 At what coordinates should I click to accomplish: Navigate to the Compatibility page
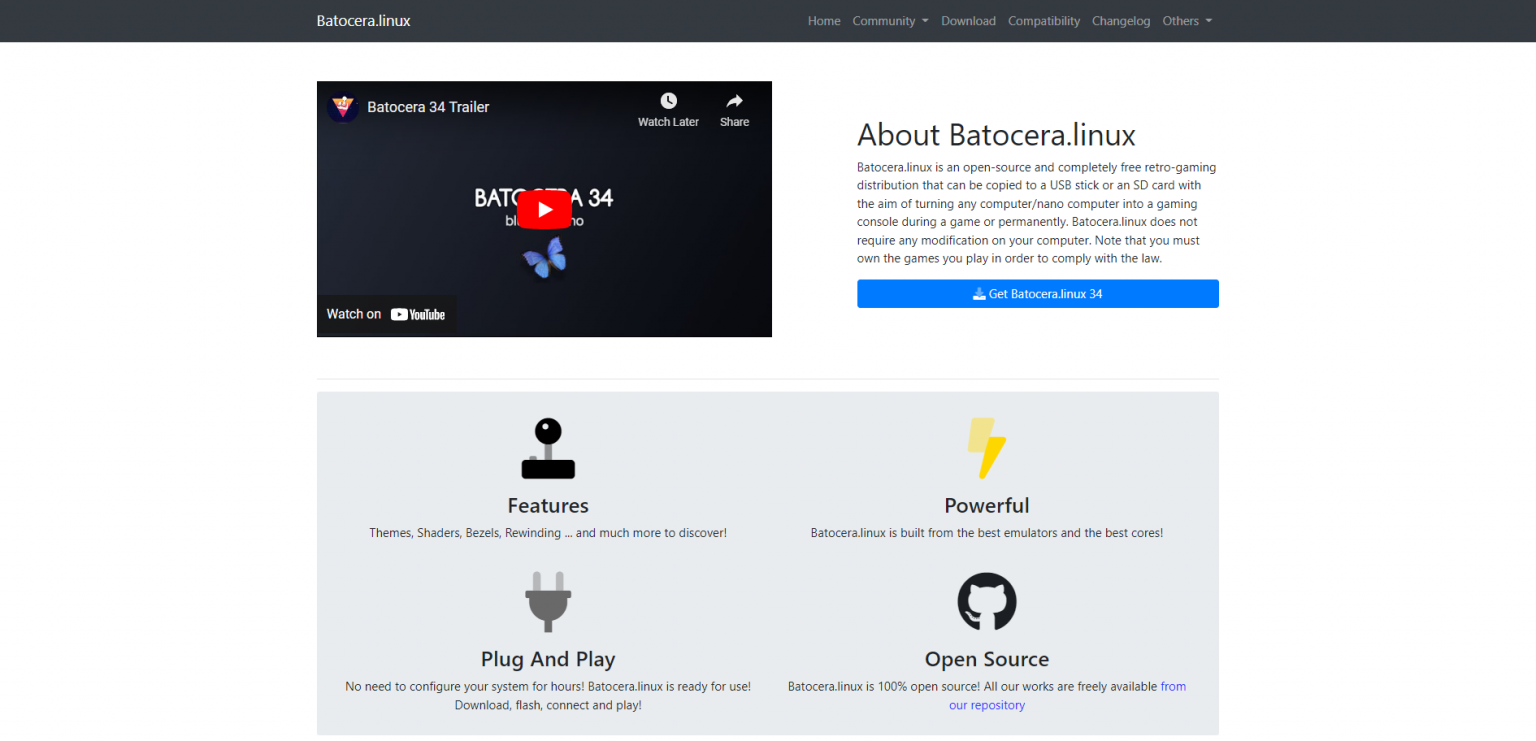(x=1043, y=20)
